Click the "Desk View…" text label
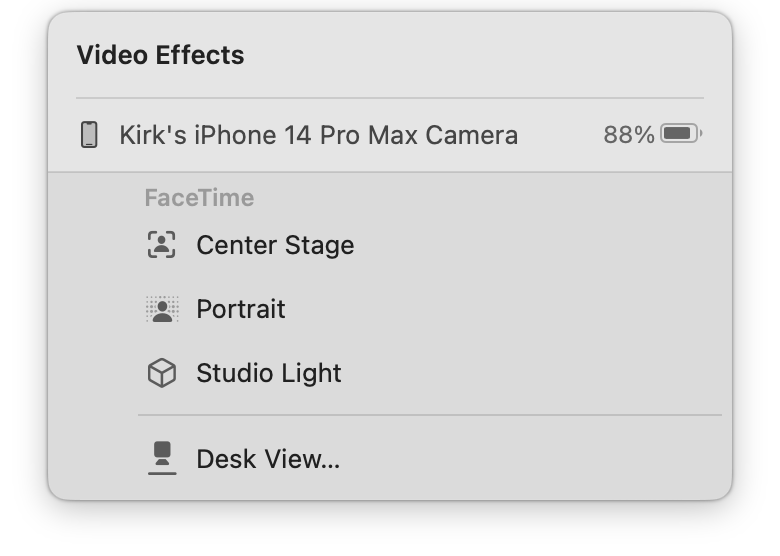 tap(268, 459)
